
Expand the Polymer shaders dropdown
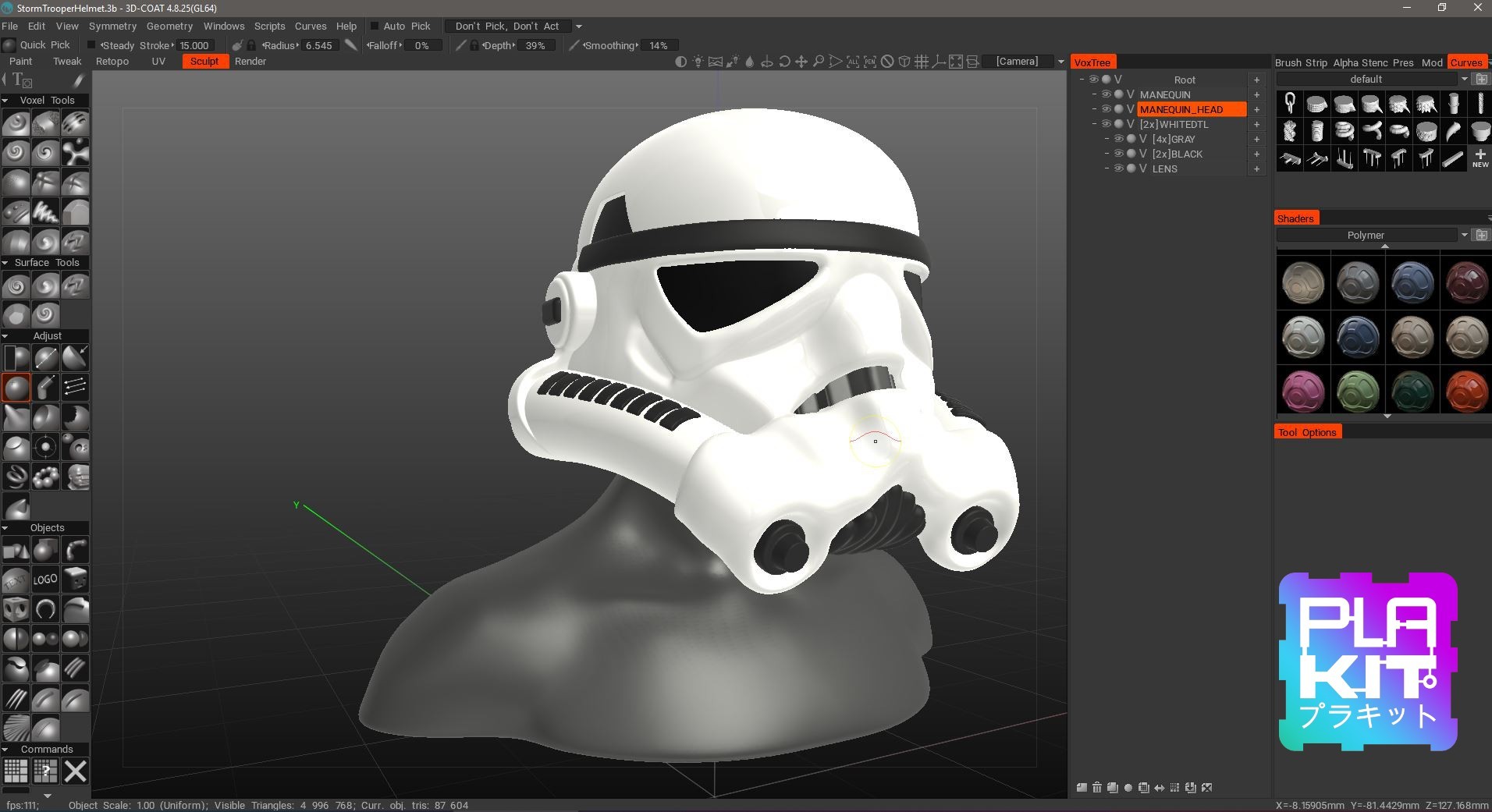1464,235
